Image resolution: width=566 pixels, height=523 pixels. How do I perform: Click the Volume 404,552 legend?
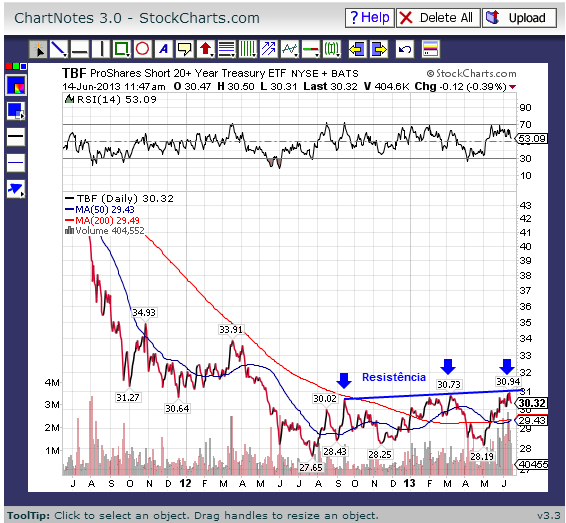(x=110, y=231)
